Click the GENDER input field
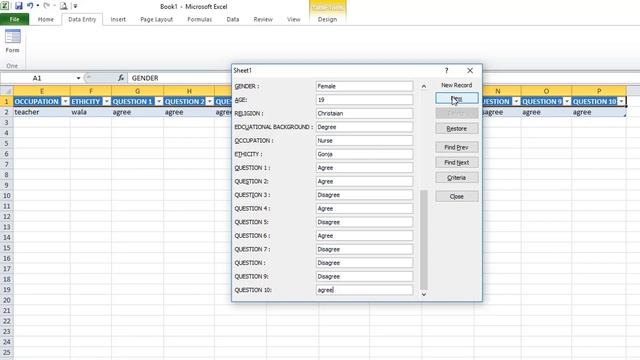 pos(364,86)
